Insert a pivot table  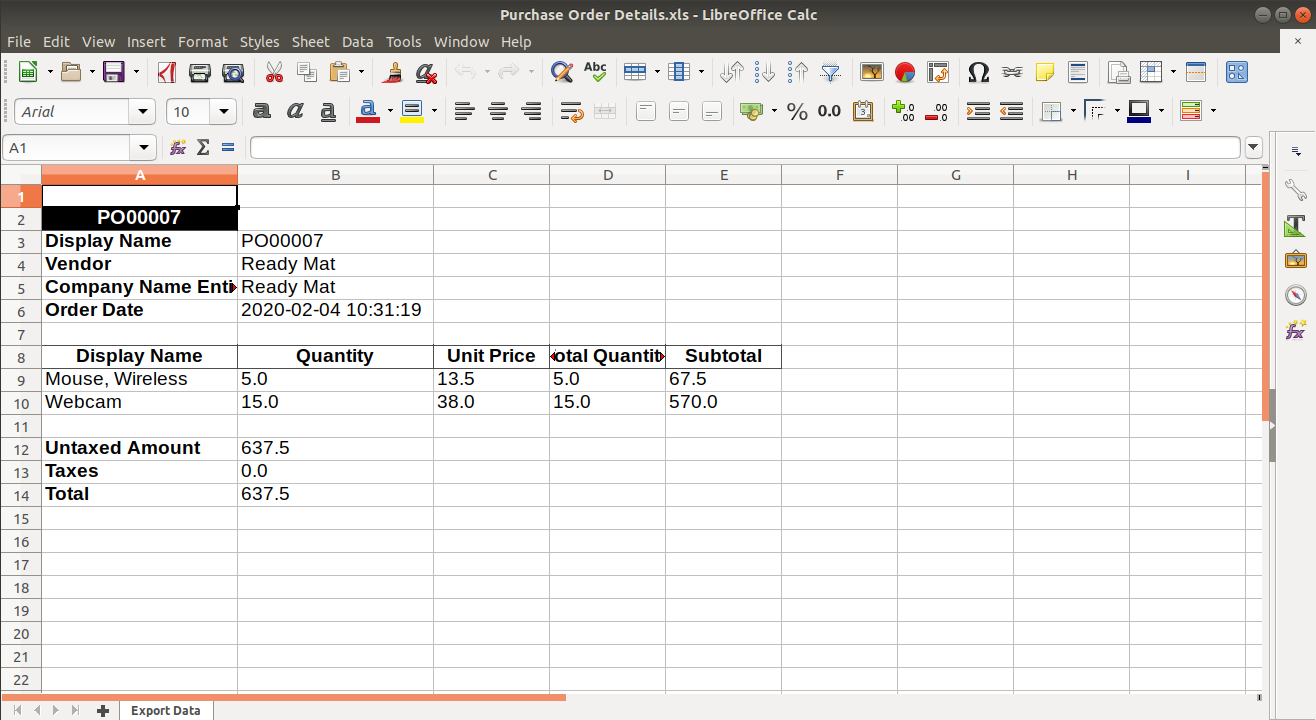pyautogui.click(x=938, y=72)
